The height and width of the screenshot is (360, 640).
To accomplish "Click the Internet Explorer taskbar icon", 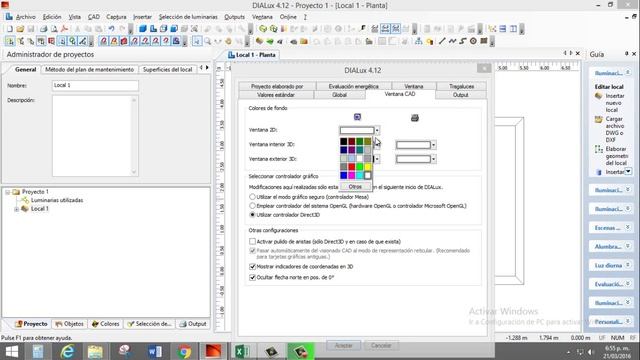I will pos(67,351).
